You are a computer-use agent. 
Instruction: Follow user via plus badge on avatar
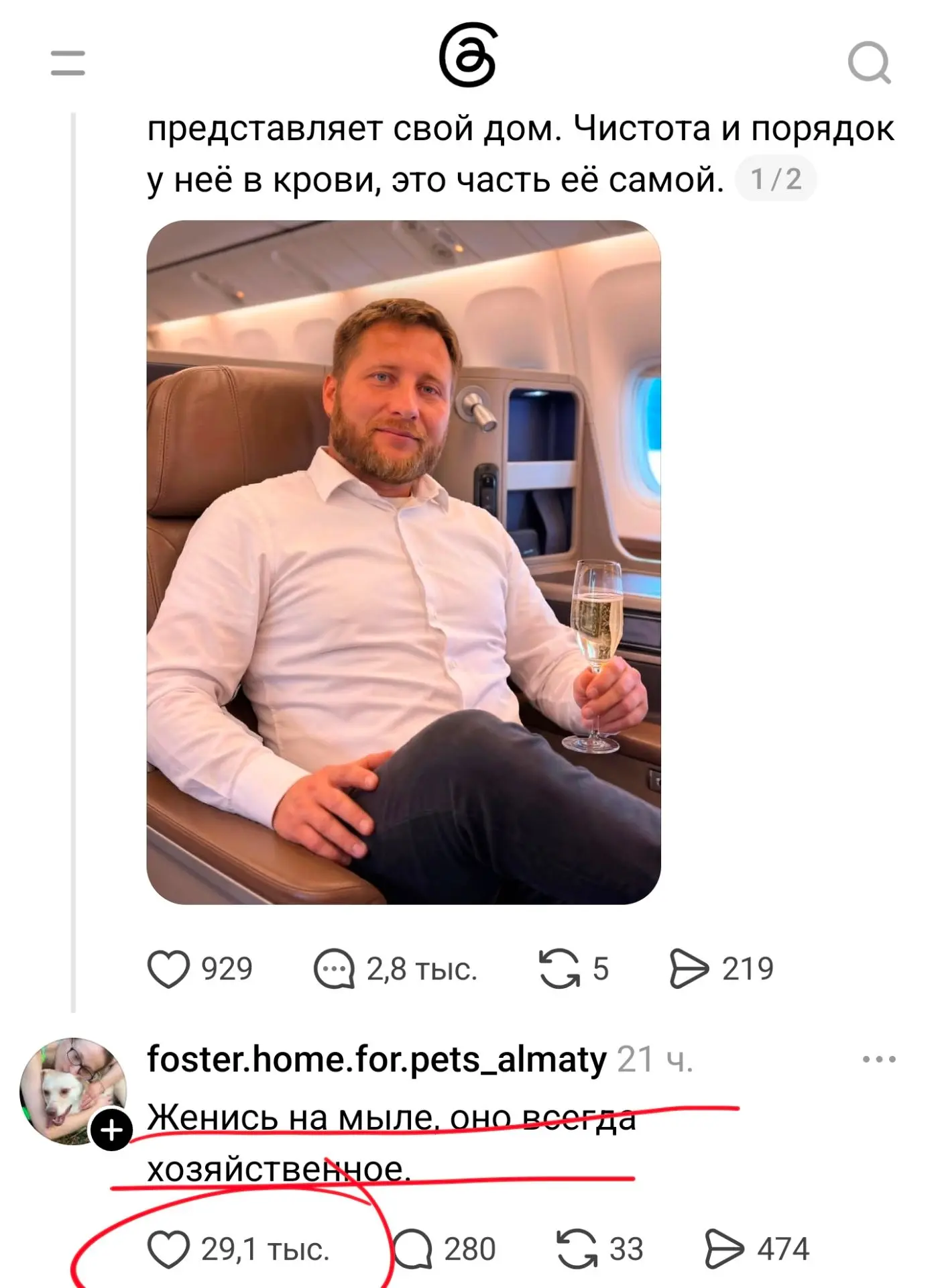111,1130
